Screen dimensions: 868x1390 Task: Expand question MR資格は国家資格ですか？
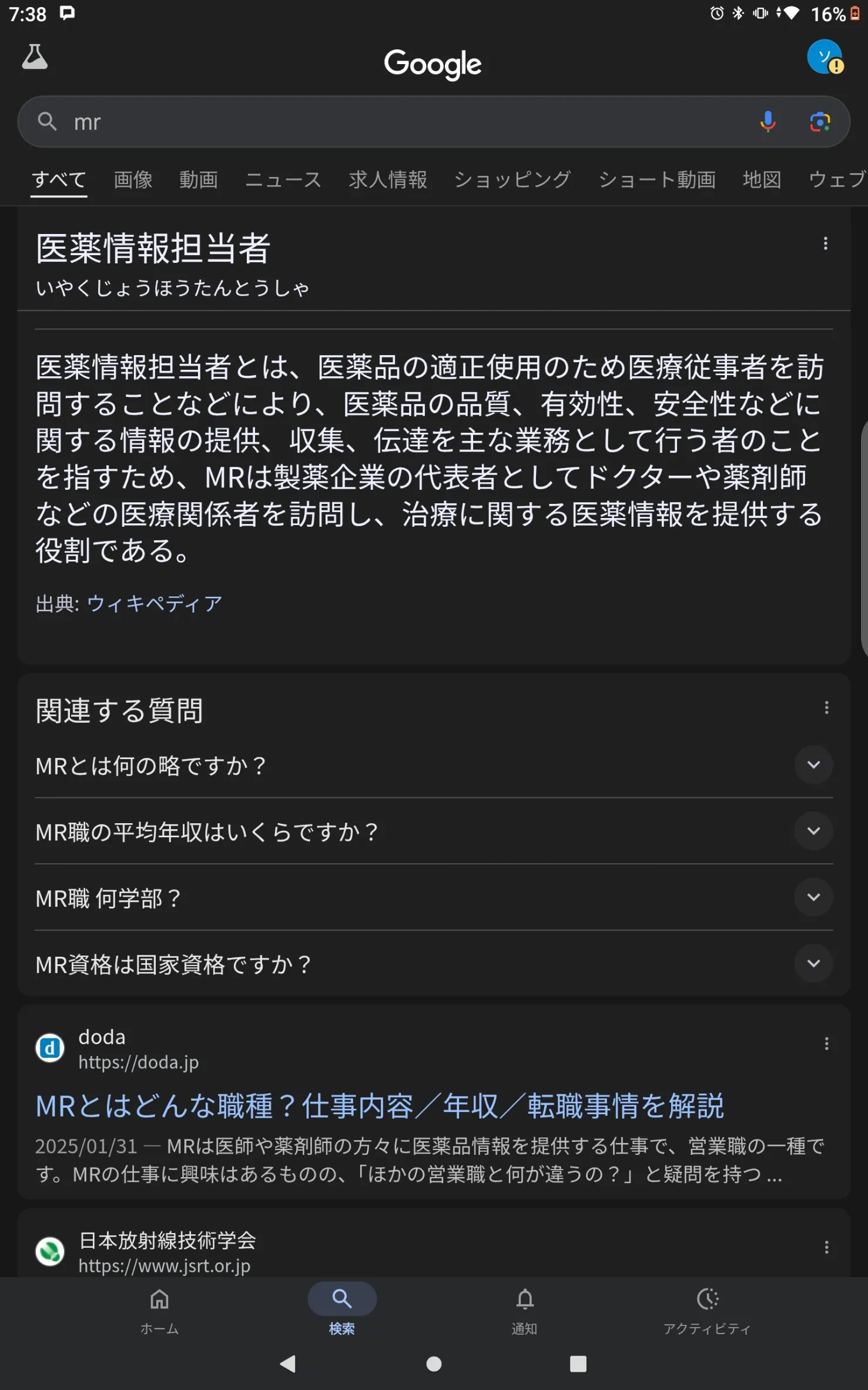(x=434, y=964)
